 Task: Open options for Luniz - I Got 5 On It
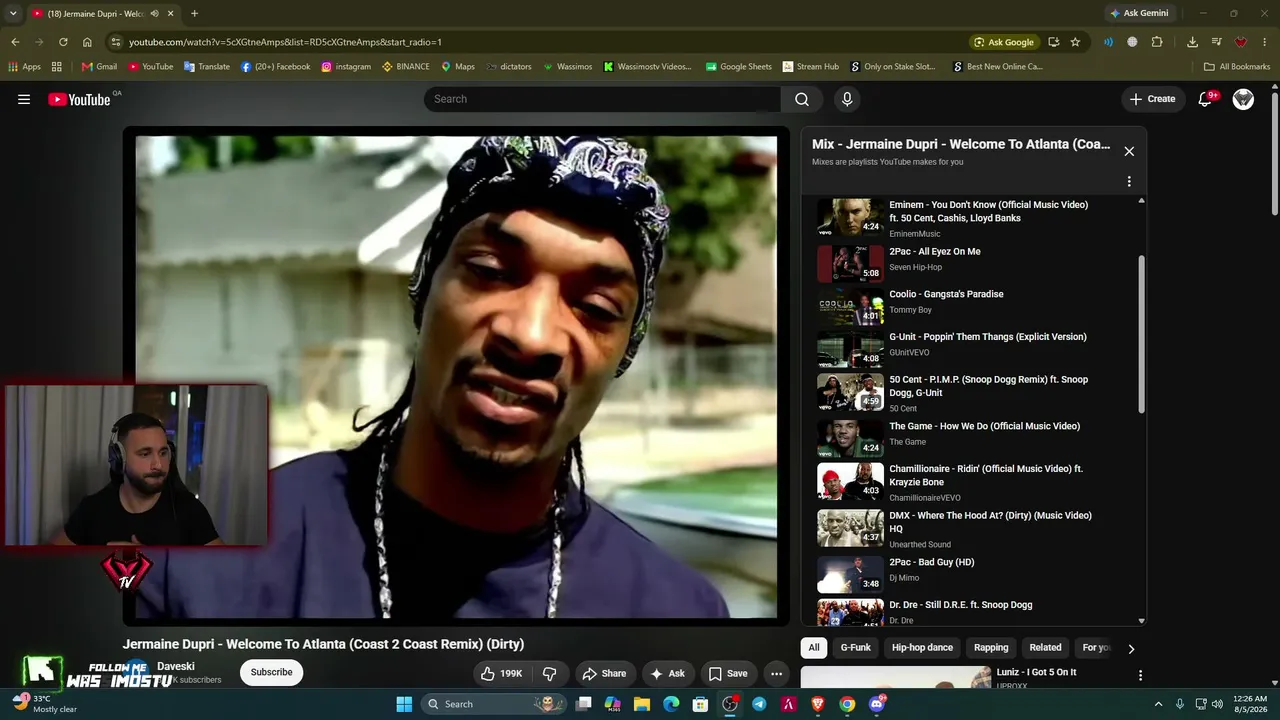1140,676
